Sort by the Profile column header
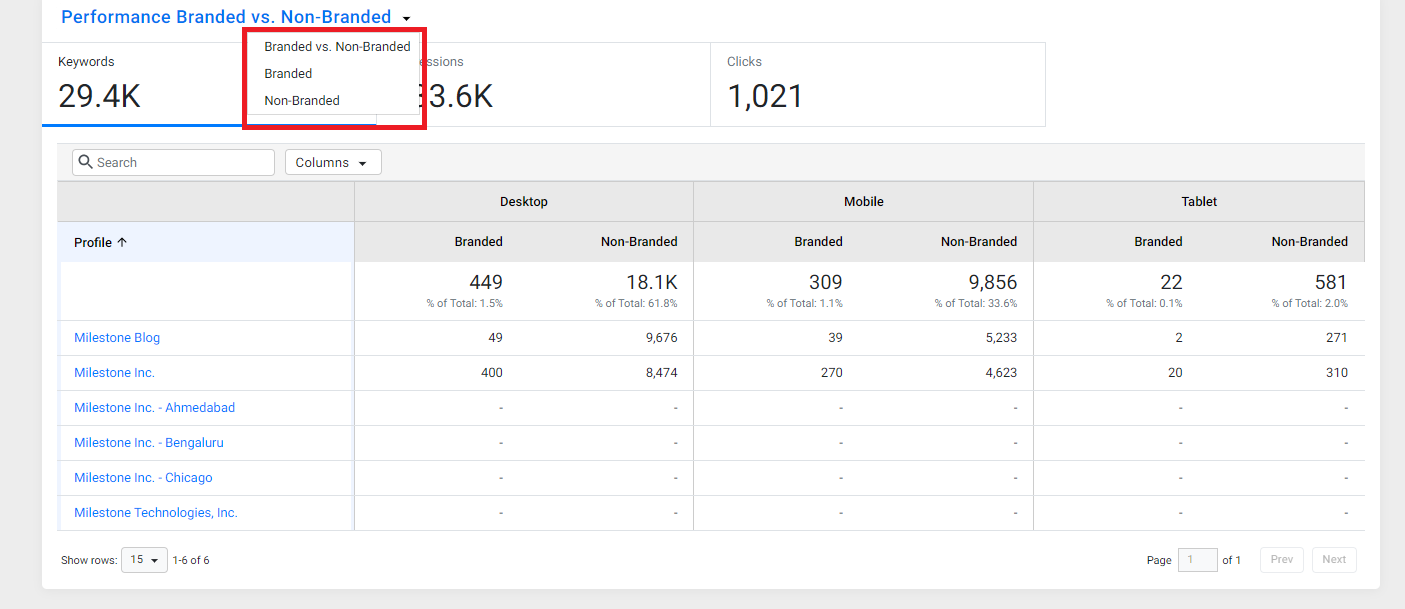Screen dimensions: 1405x609 coord(206,242)
